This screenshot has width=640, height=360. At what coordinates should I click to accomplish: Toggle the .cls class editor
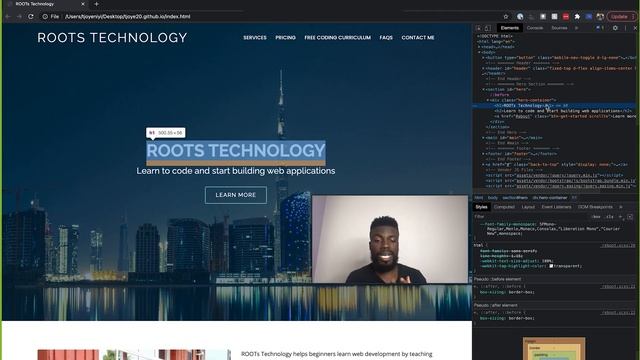609,217
